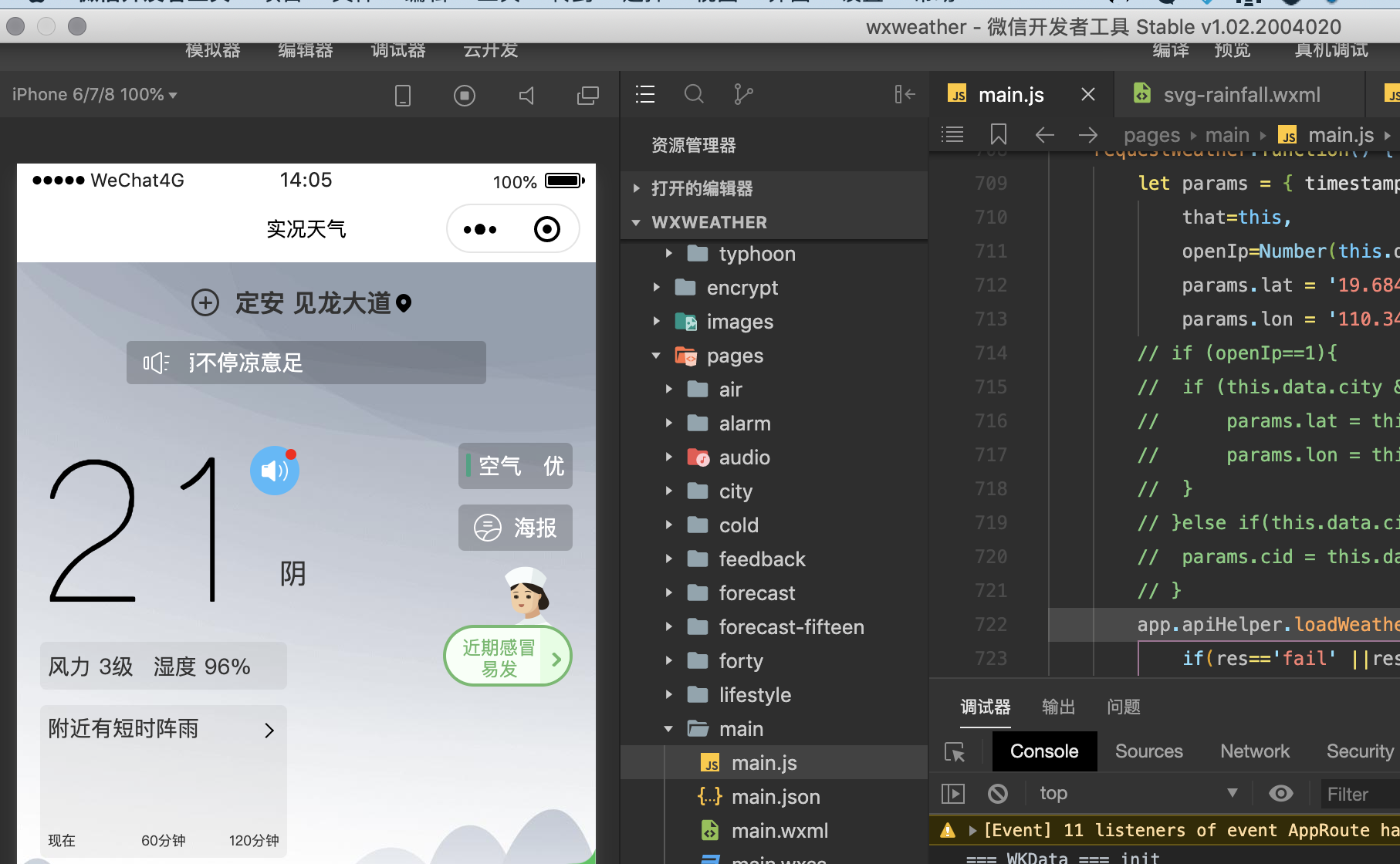Open the 海报 poster button

point(516,528)
